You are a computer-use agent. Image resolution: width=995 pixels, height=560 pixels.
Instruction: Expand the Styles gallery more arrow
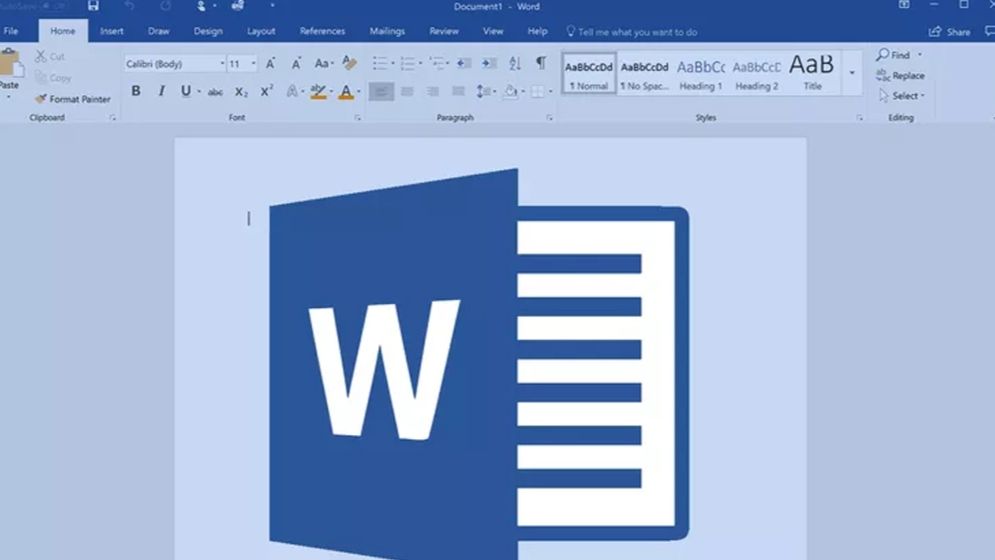coord(852,74)
